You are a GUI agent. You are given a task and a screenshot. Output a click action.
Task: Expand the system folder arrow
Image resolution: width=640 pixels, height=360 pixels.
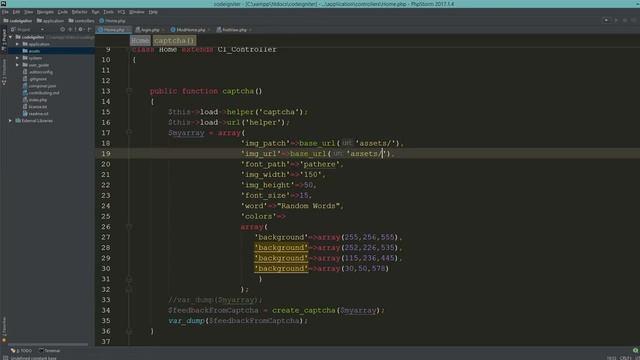tap(18, 58)
